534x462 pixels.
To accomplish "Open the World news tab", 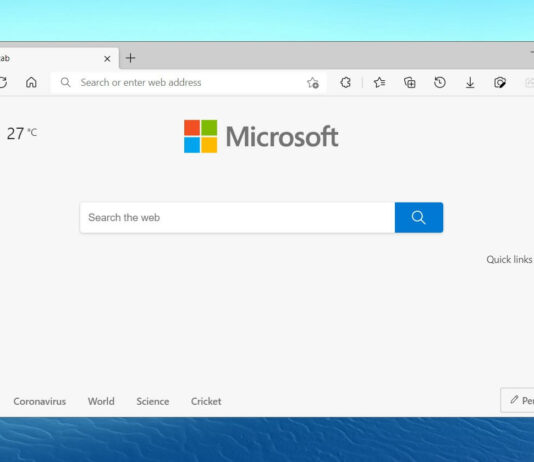I will pyautogui.click(x=101, y=401).
